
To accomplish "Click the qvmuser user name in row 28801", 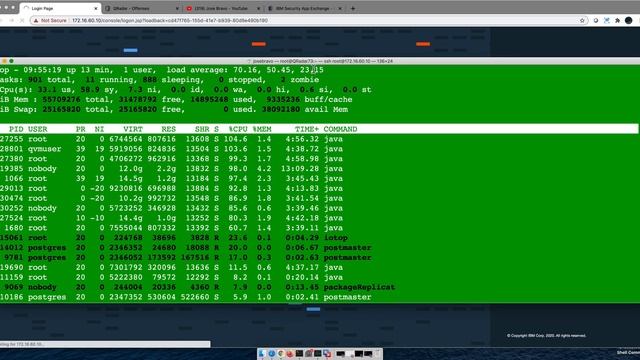I will [x=44, y=149].
